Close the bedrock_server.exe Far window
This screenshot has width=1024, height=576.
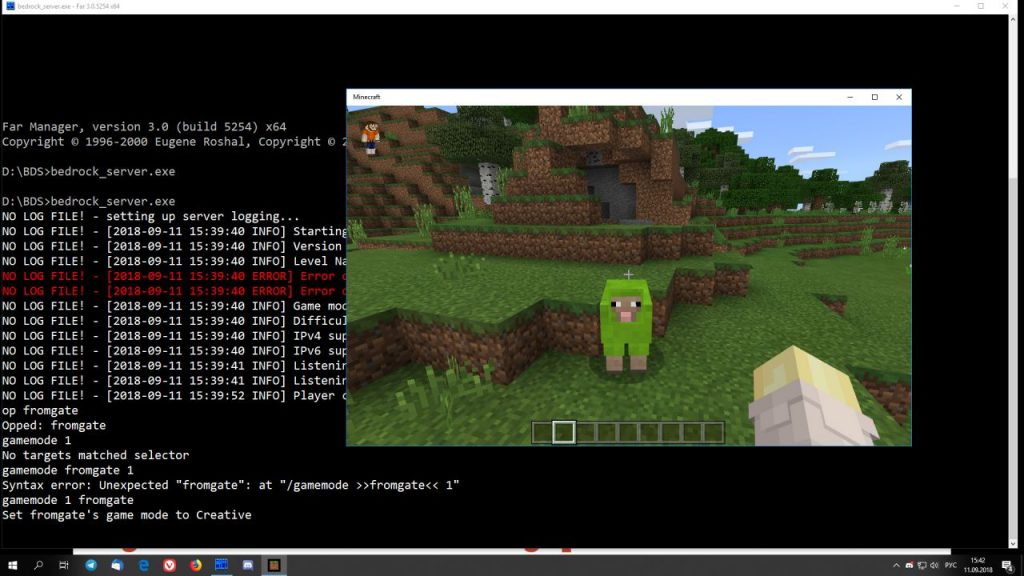(x=1005, y=6)
